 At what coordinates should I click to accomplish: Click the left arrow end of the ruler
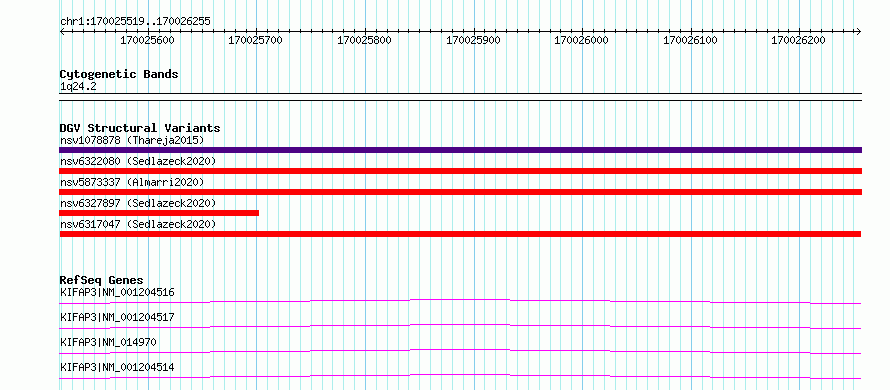click(62, 31)
